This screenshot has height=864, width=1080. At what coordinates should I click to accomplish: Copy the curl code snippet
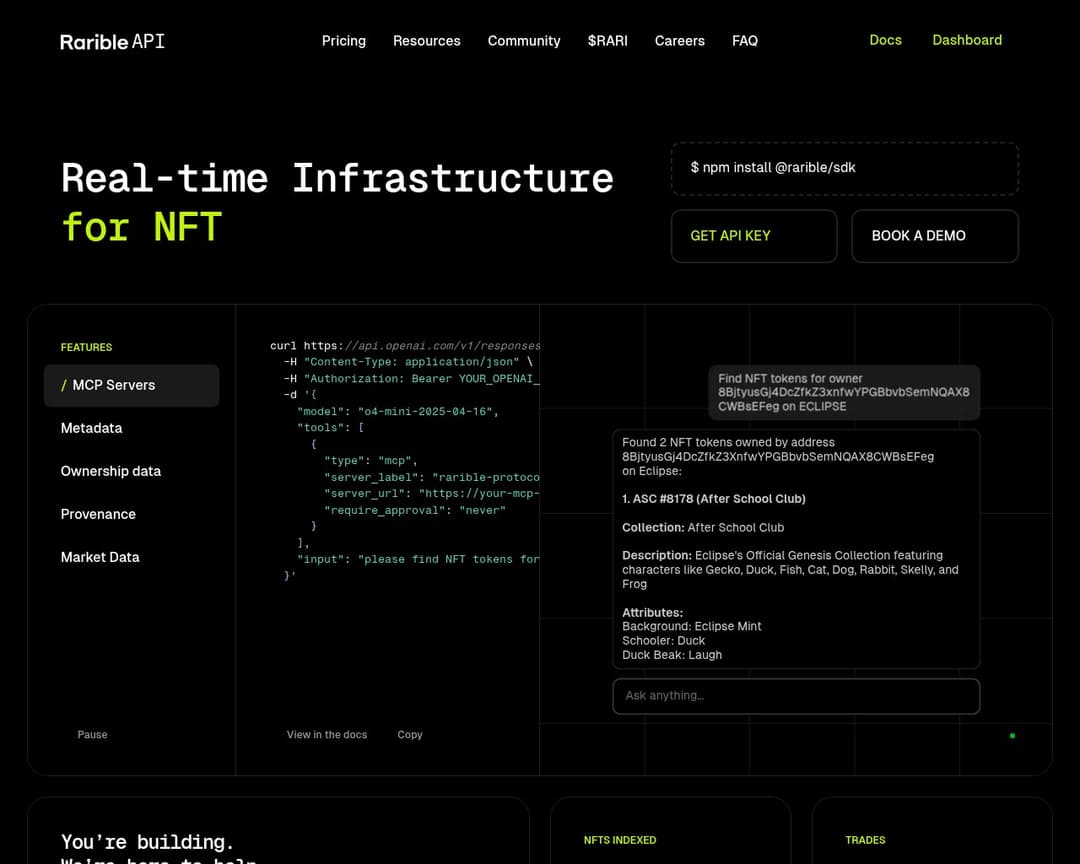[409, 734]
